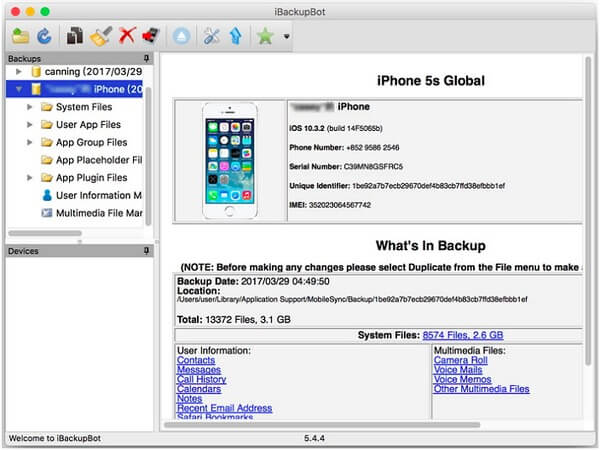Click the canning backup database icon
This screenshot has height=450, width=600.
click(x=36, y=72)
